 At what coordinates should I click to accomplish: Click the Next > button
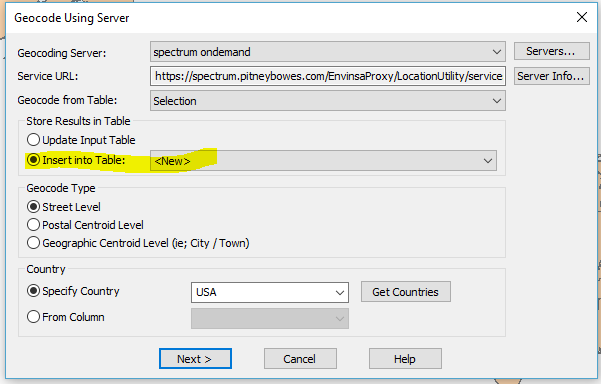click(x=195, y=359)
